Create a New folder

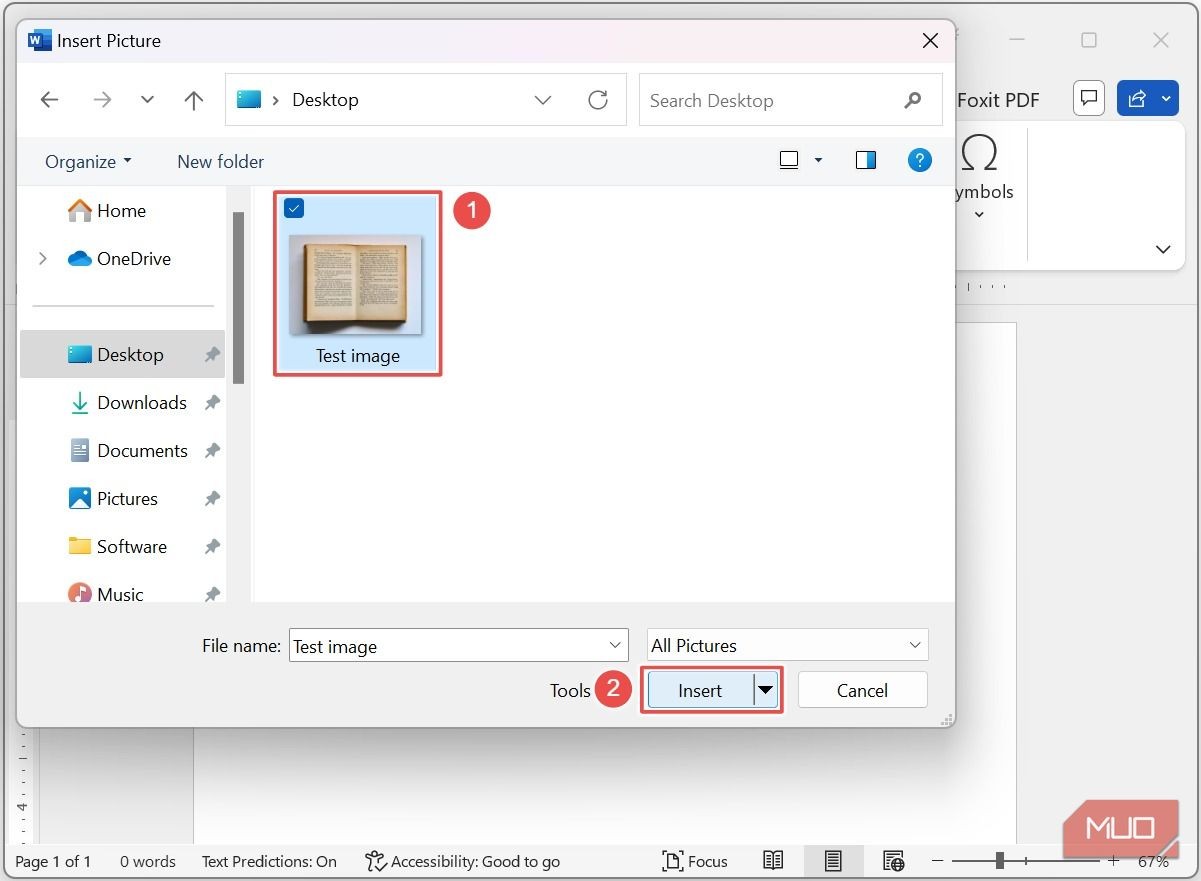(220, 161)
